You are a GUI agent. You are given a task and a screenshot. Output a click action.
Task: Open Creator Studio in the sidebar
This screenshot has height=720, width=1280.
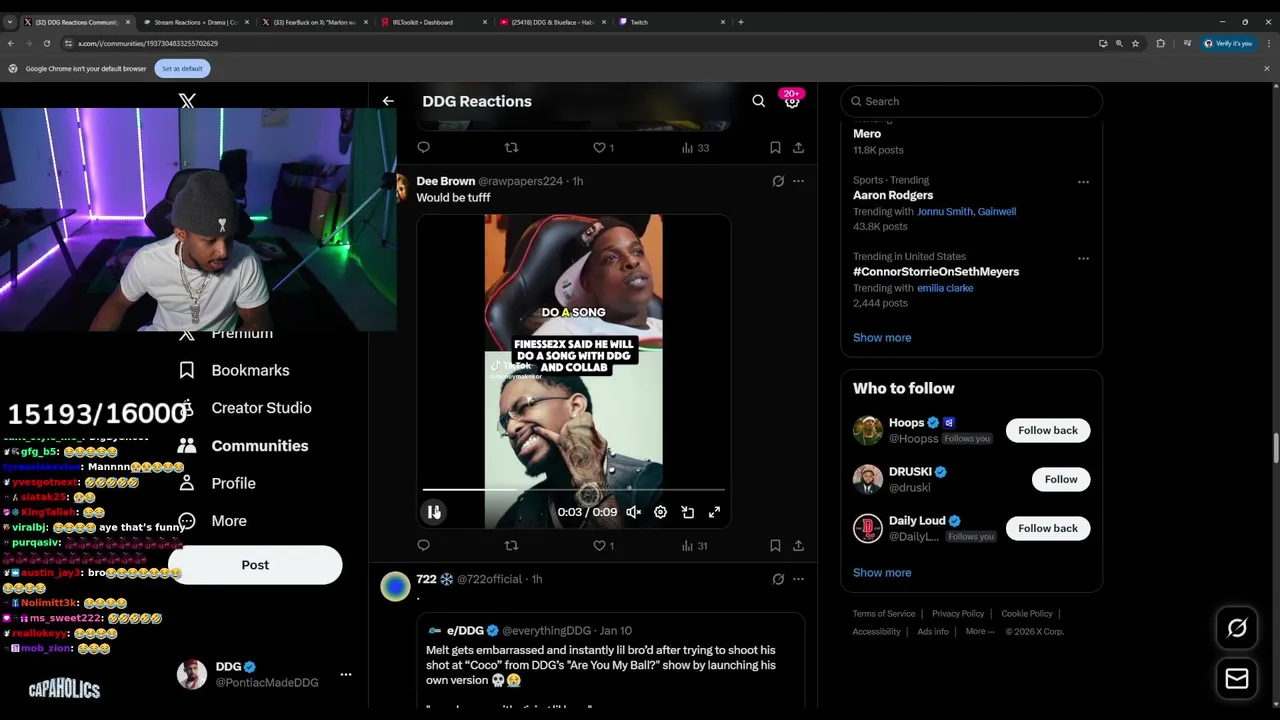click(245, 408)
